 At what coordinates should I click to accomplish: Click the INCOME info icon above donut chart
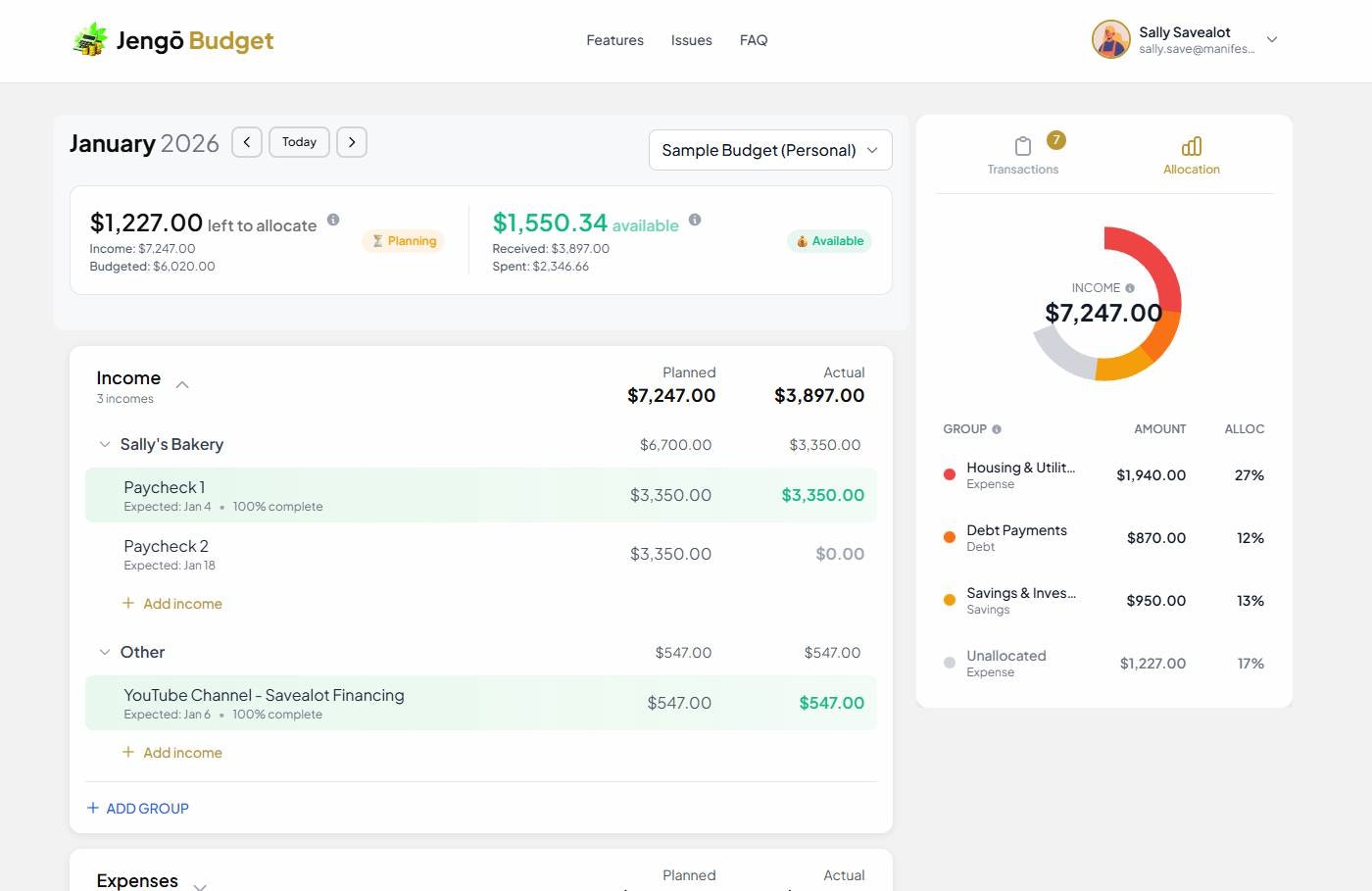[x=1130, y=287]
